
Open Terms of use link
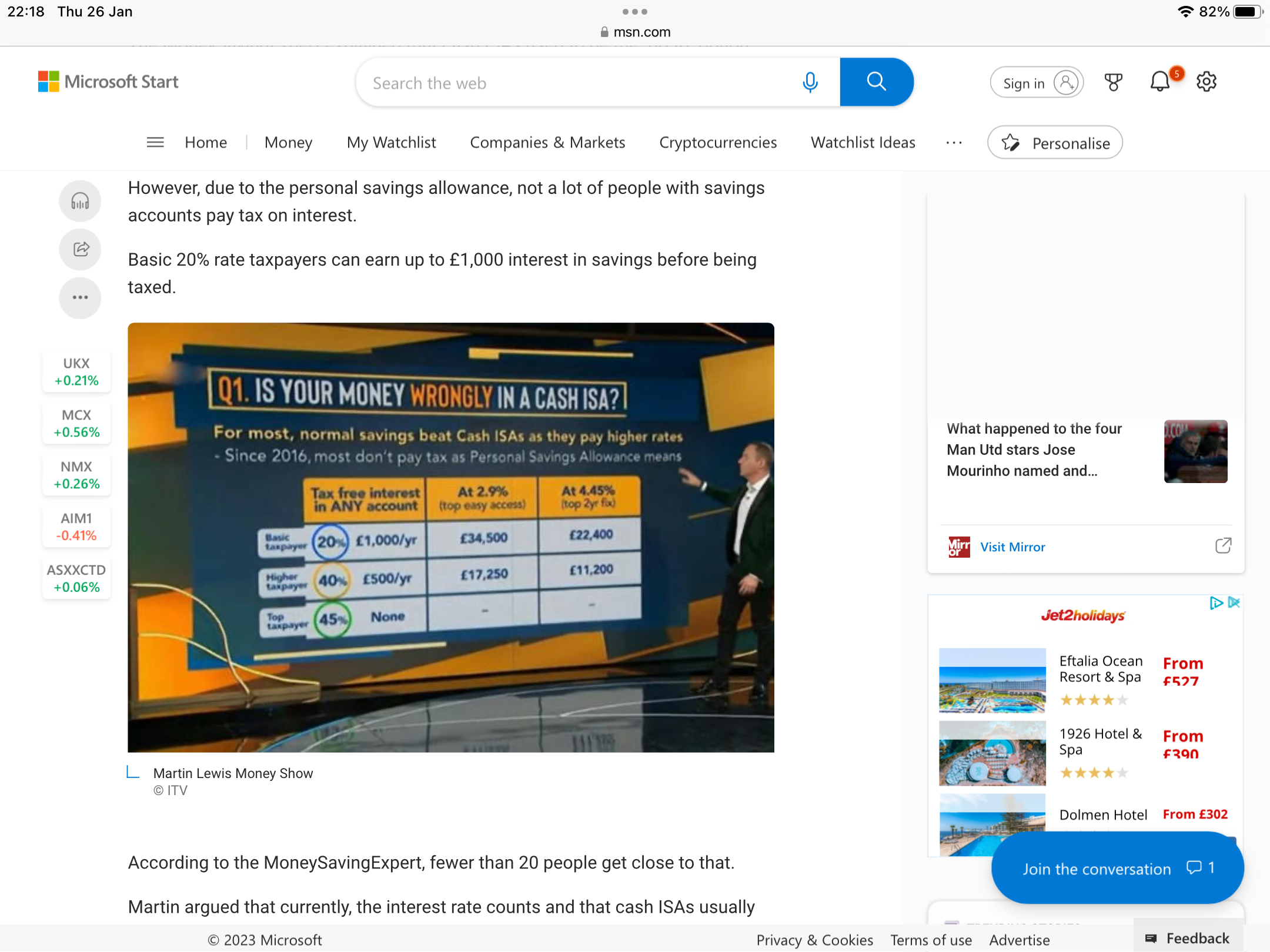click(x=931, y=940)
